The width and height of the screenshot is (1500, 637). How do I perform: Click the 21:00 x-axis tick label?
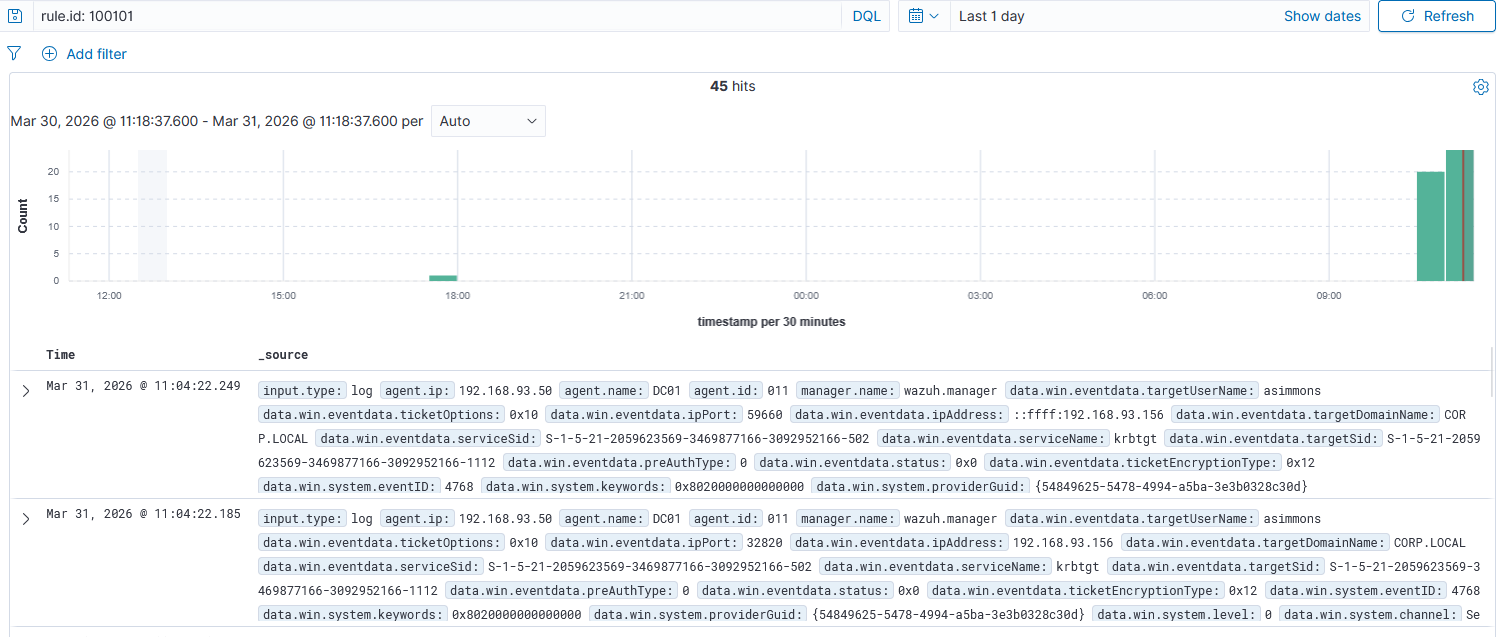coord(632,296)
